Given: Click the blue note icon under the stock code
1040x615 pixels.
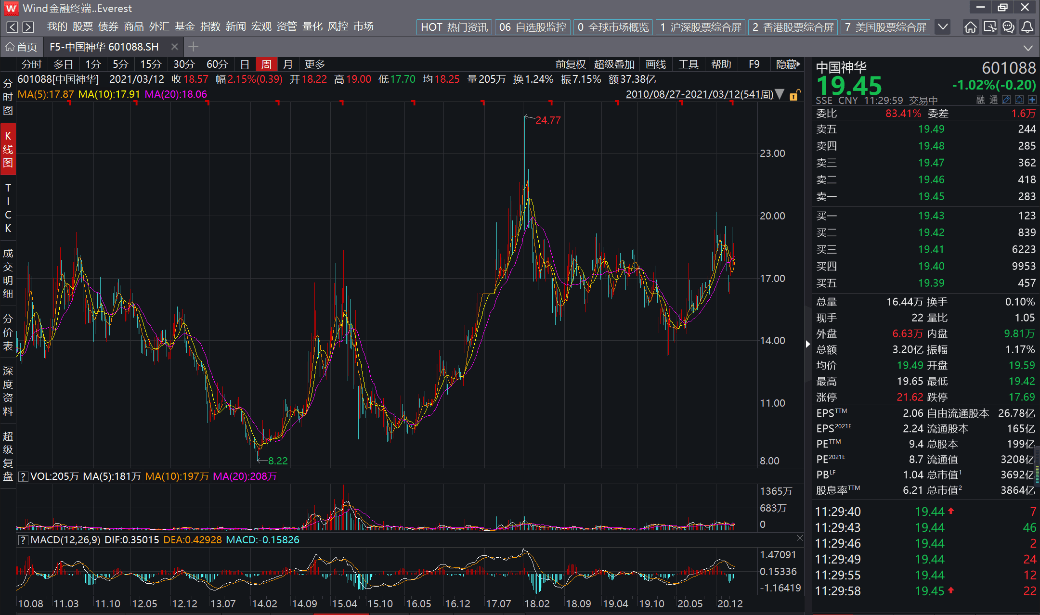Looking at the screenshot, I should tap(1006, 100).
